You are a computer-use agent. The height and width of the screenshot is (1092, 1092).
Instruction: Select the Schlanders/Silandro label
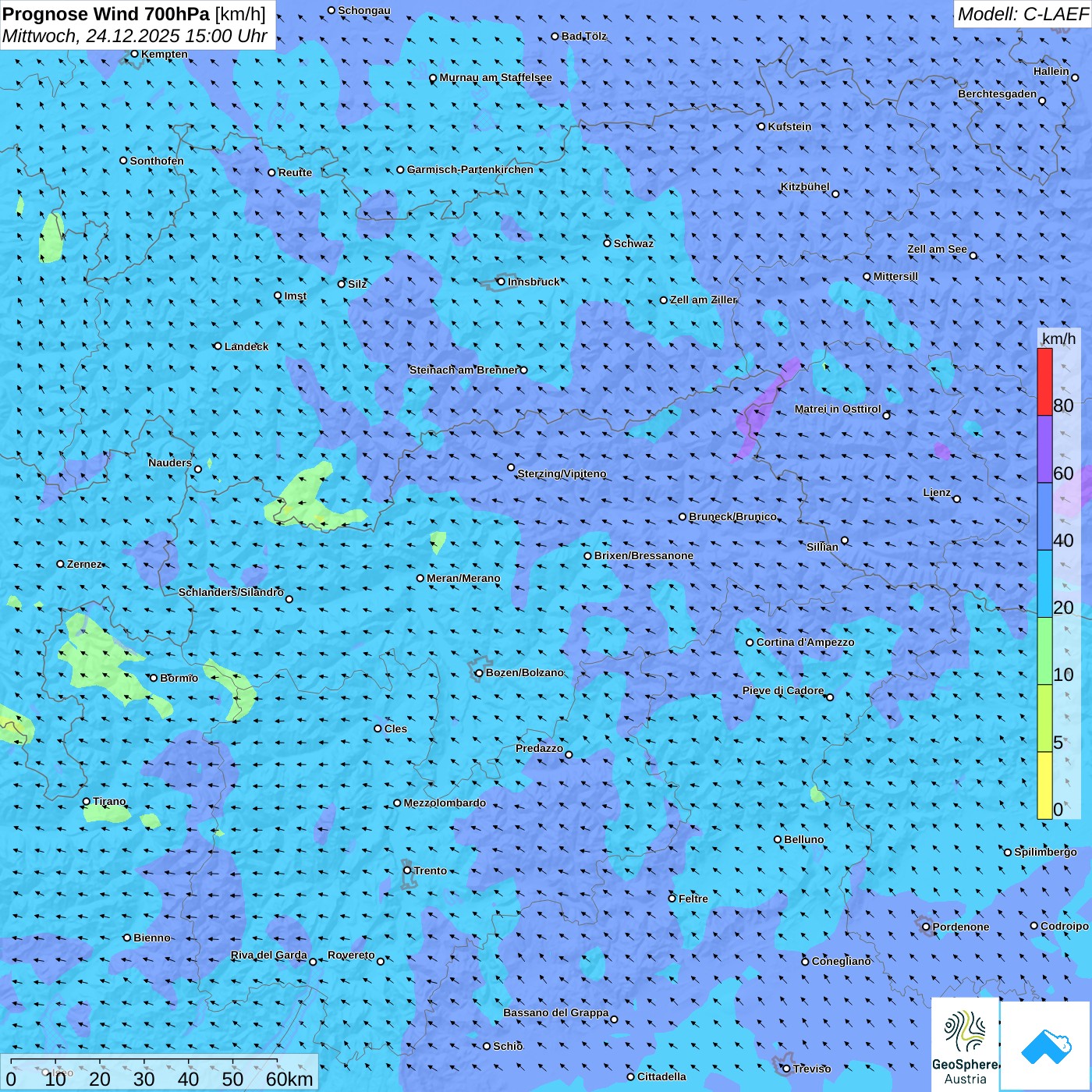tap(231, 592)
